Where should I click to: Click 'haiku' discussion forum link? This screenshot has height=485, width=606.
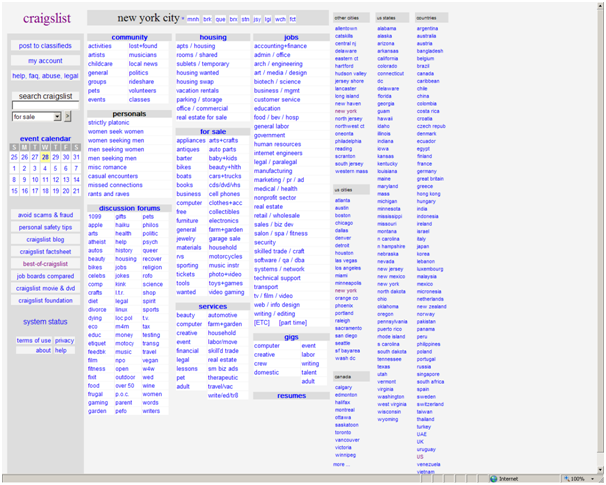122,225
